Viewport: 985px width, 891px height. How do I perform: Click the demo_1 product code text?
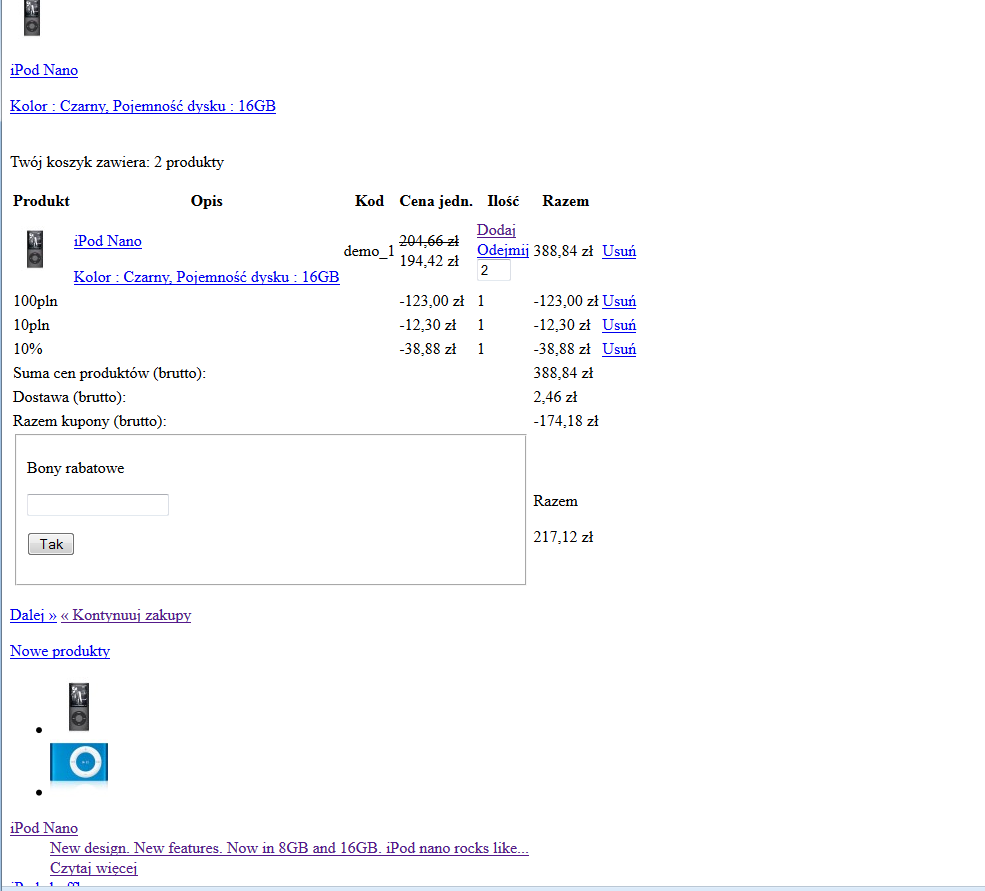tap(369, 251)
